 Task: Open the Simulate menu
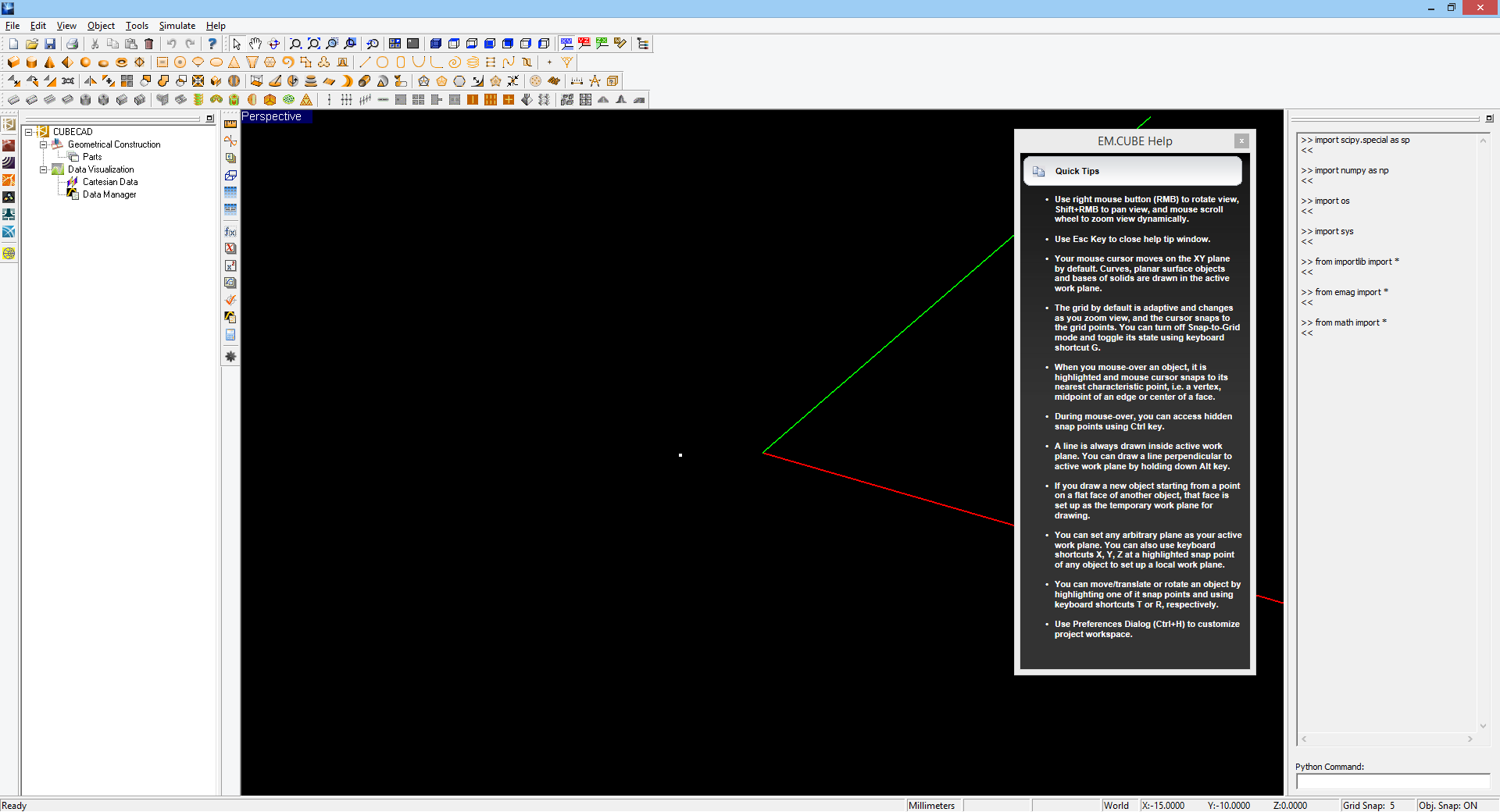pos(177,26)
